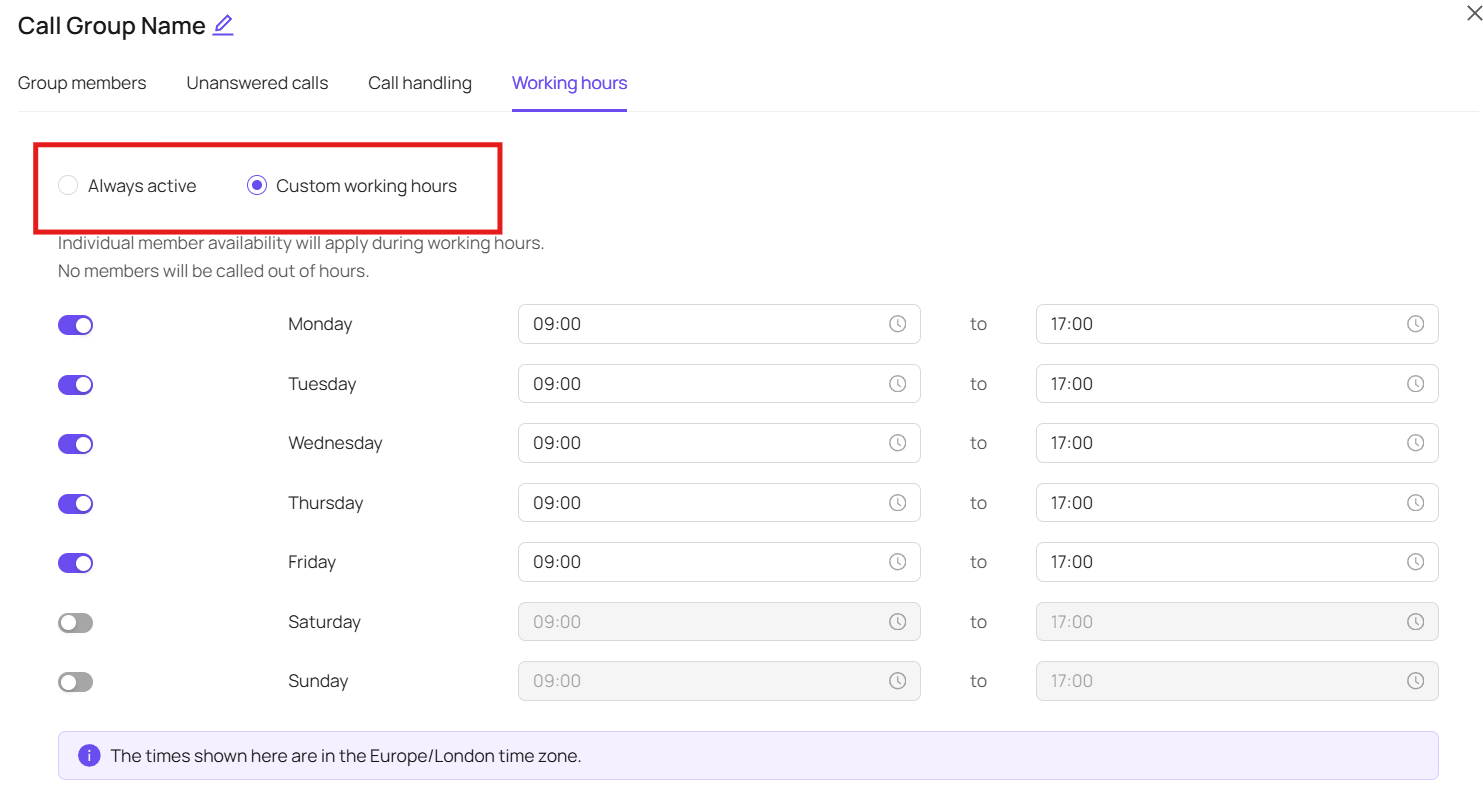Open the Group members tab
This screenshot has width=1483, height=807.
82,83
